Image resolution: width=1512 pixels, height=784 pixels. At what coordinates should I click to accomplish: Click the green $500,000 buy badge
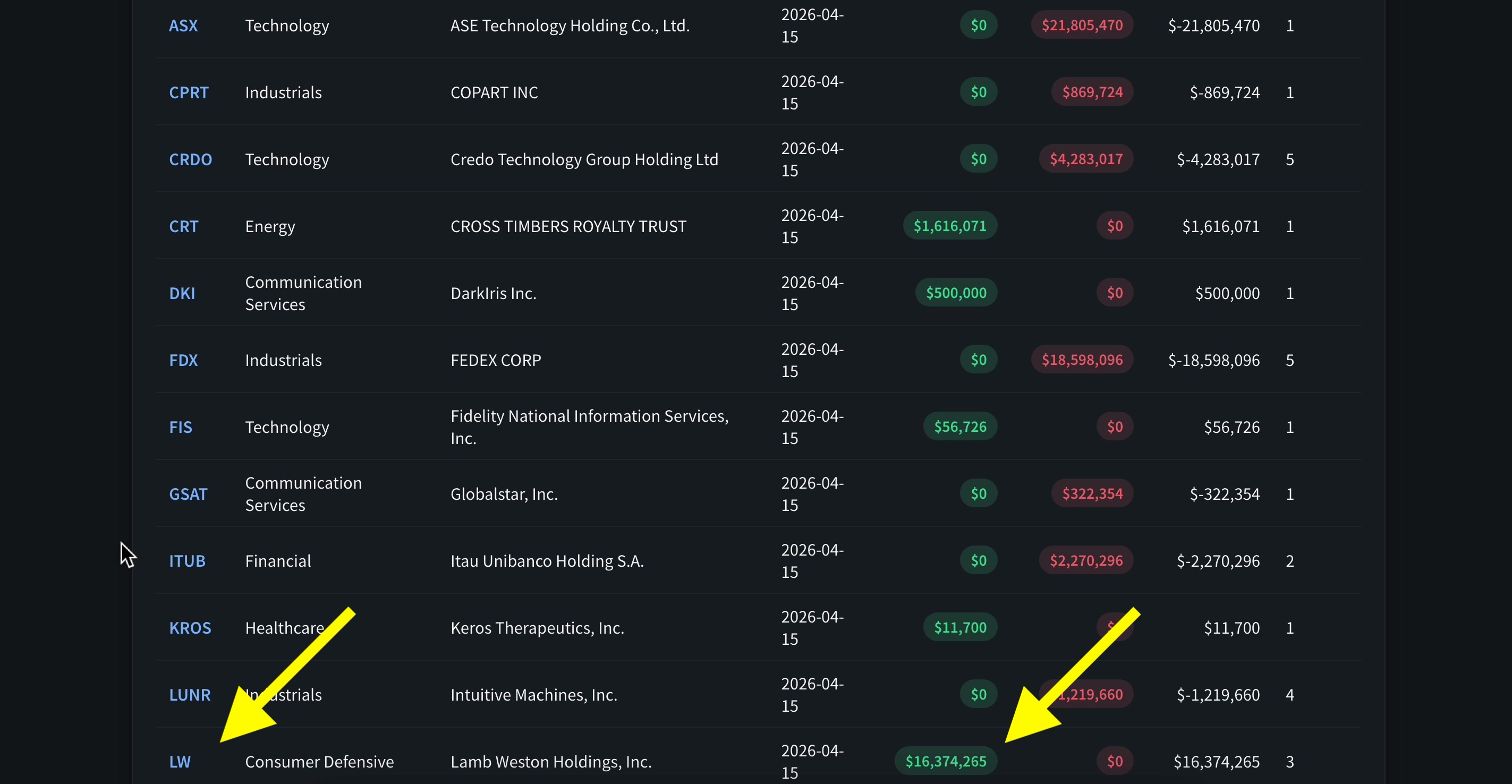click(956, 292)
